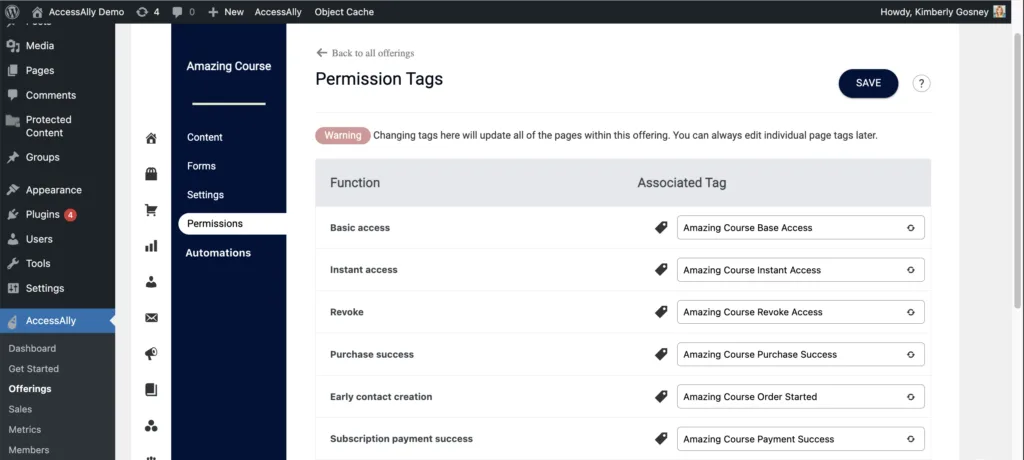
Task: Open the Automations section
Action: (x=218, y=253)
